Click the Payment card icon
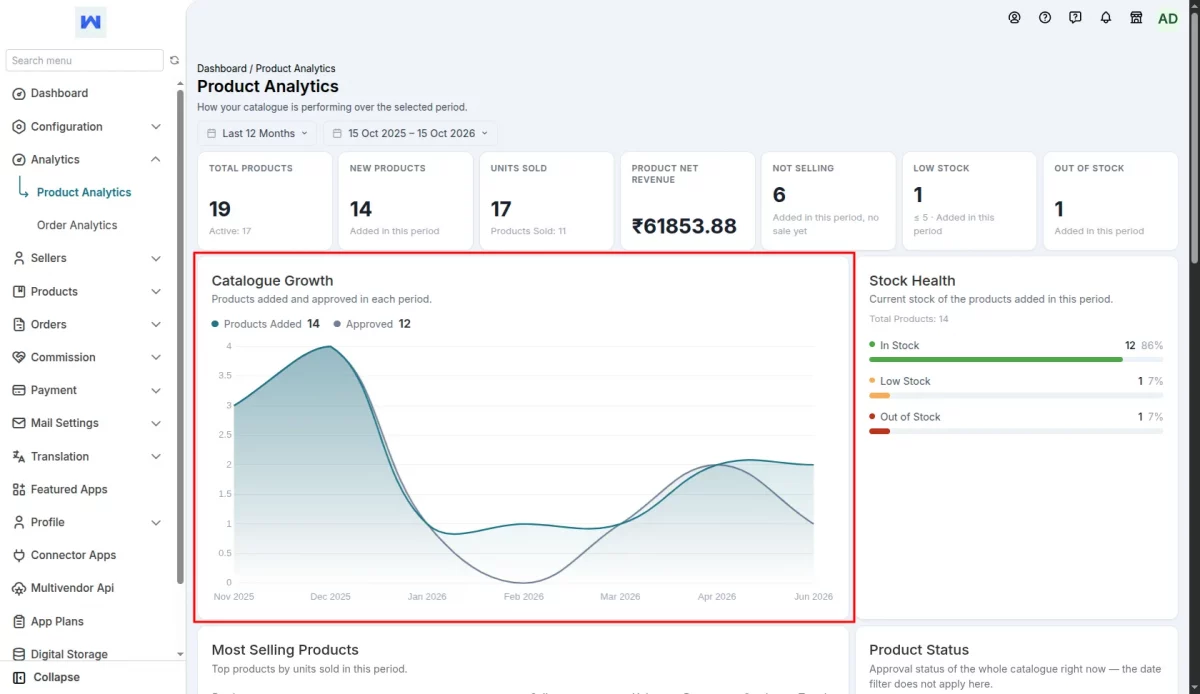The height and width of the screenshot is (694, 1200). [x=19, y=390]
